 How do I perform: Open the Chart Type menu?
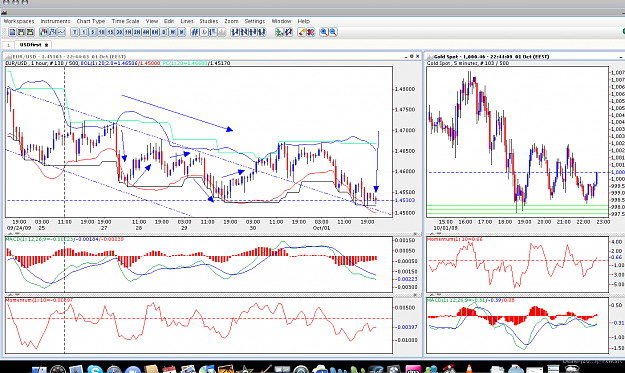pyautogui.click(x=90, y=21)
